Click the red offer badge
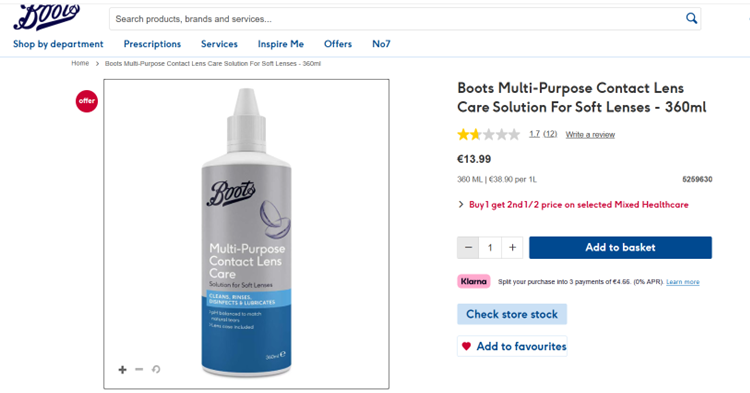The width and height of the screenshot is (750, 393). coord(87,101)
